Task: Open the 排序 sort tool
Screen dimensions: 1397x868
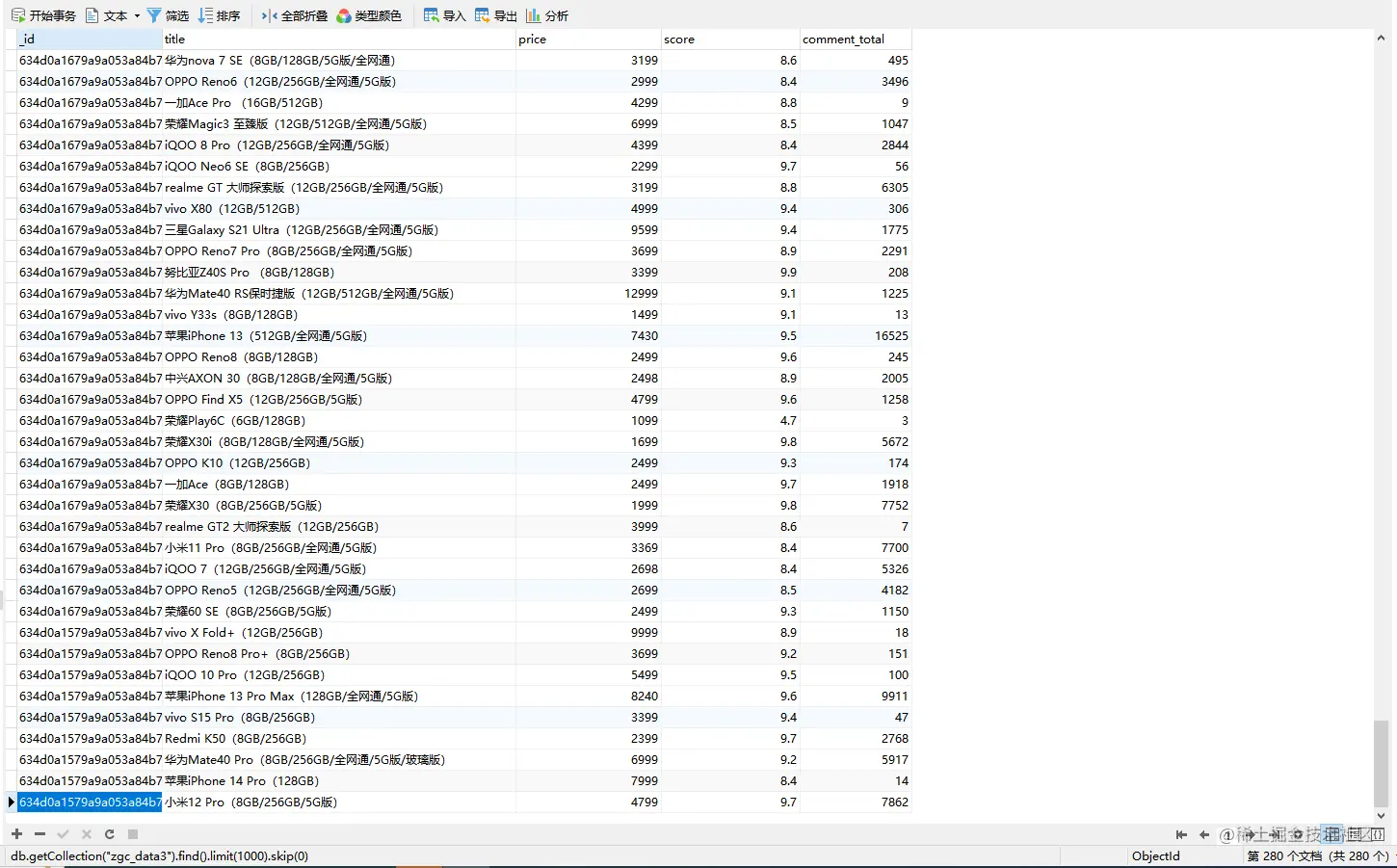Action: pos(220,15)
